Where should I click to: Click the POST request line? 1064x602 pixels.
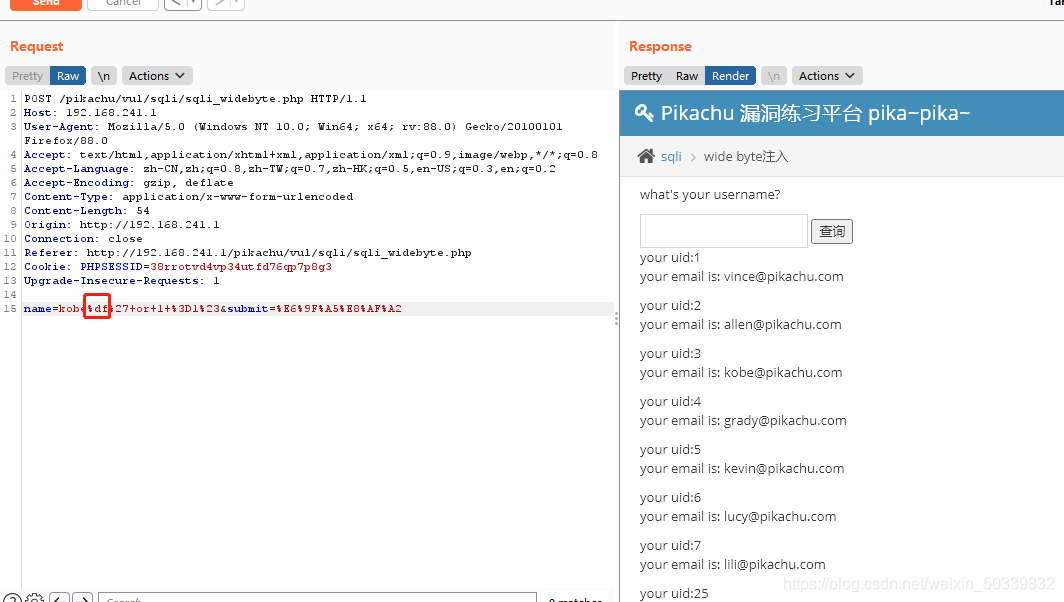tap(195, 98)
